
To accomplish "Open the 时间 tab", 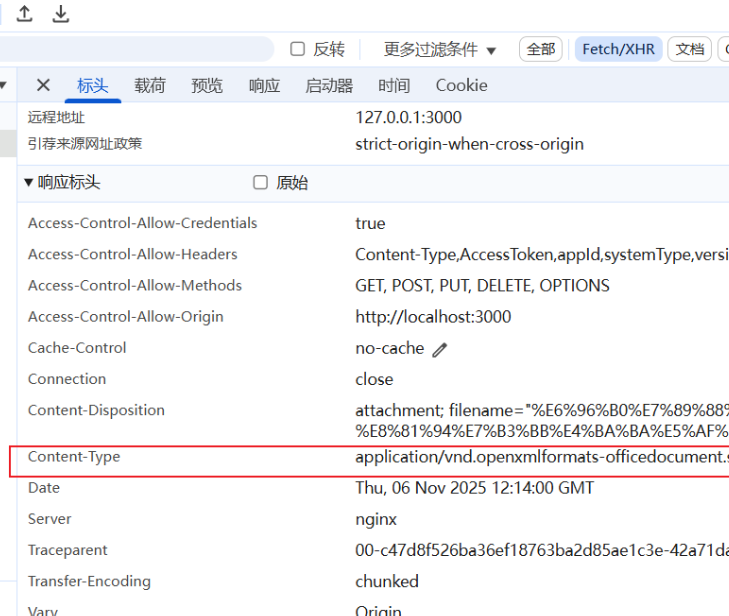I will pos(394,86).
